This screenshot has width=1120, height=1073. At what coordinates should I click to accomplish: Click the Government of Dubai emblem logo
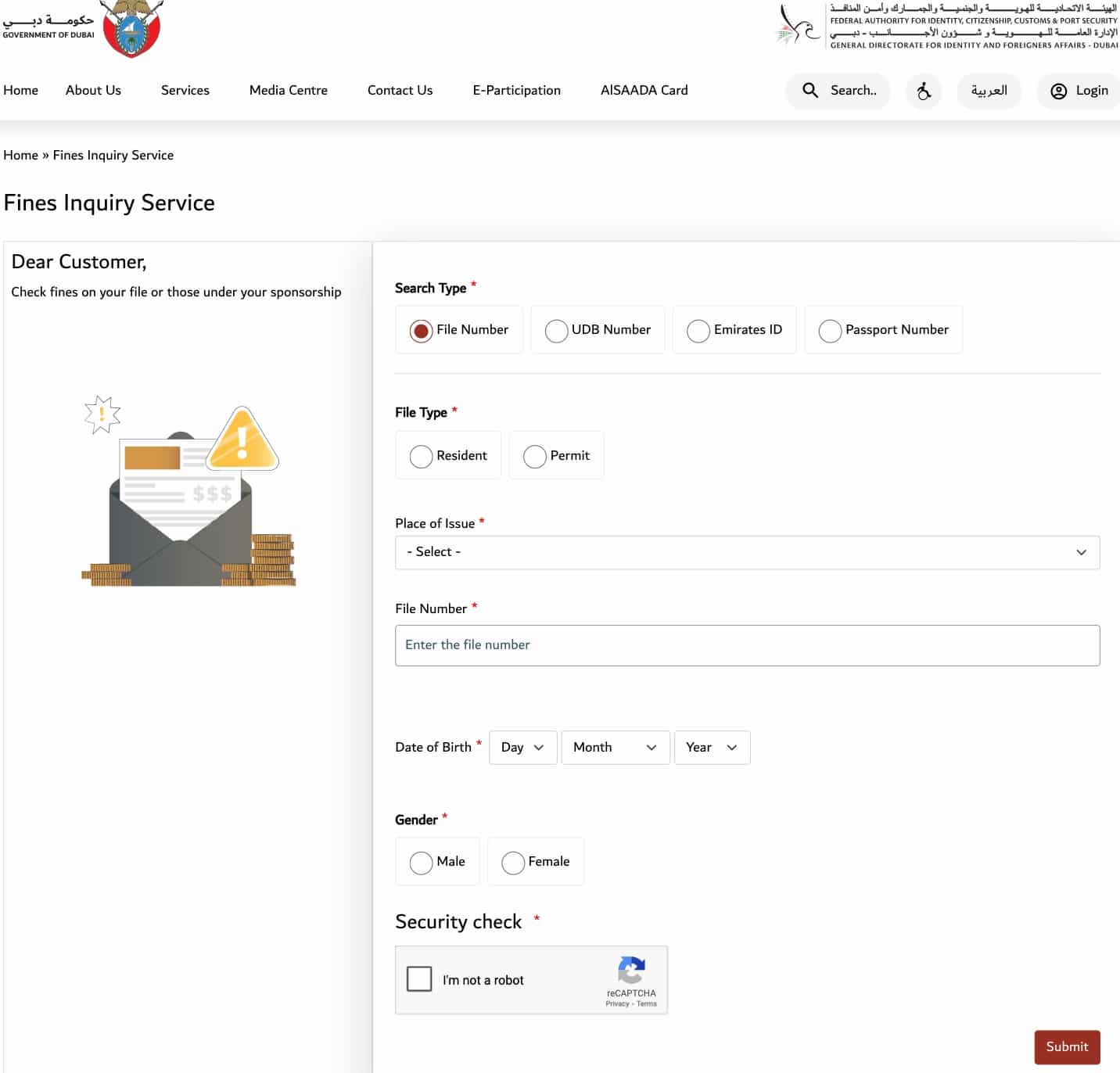click(x=131, y=30)
